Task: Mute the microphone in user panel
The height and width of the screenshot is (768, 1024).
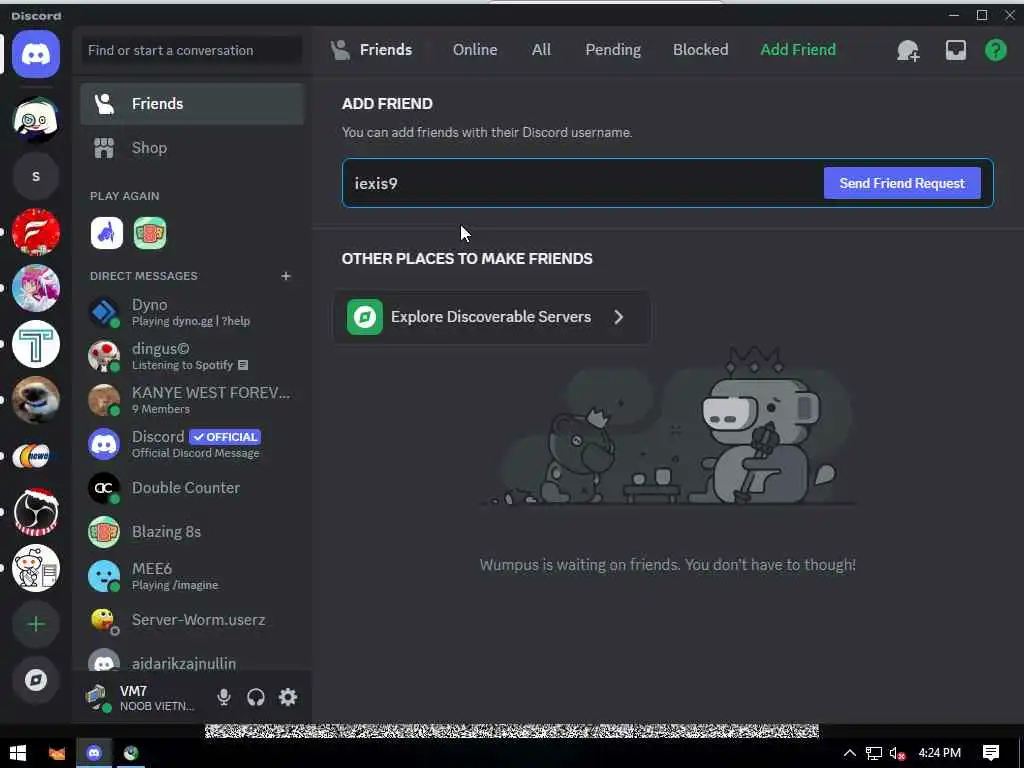Action: [x=224, y=697]
